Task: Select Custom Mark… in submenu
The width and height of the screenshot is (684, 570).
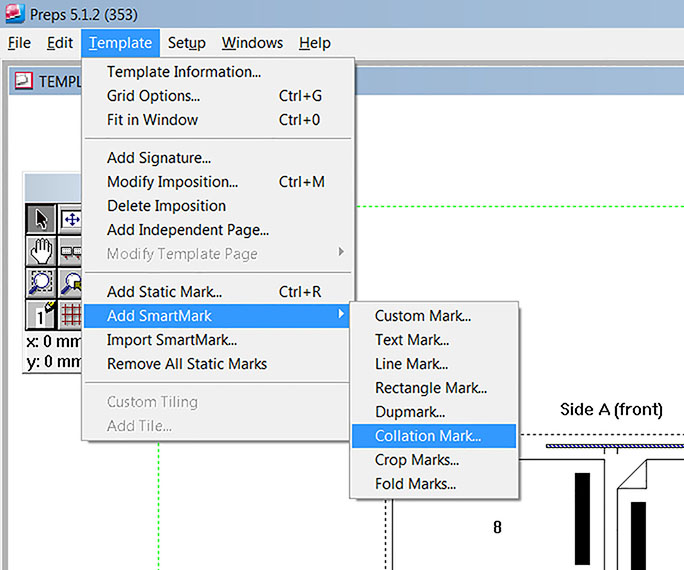Action: [434, 315]
